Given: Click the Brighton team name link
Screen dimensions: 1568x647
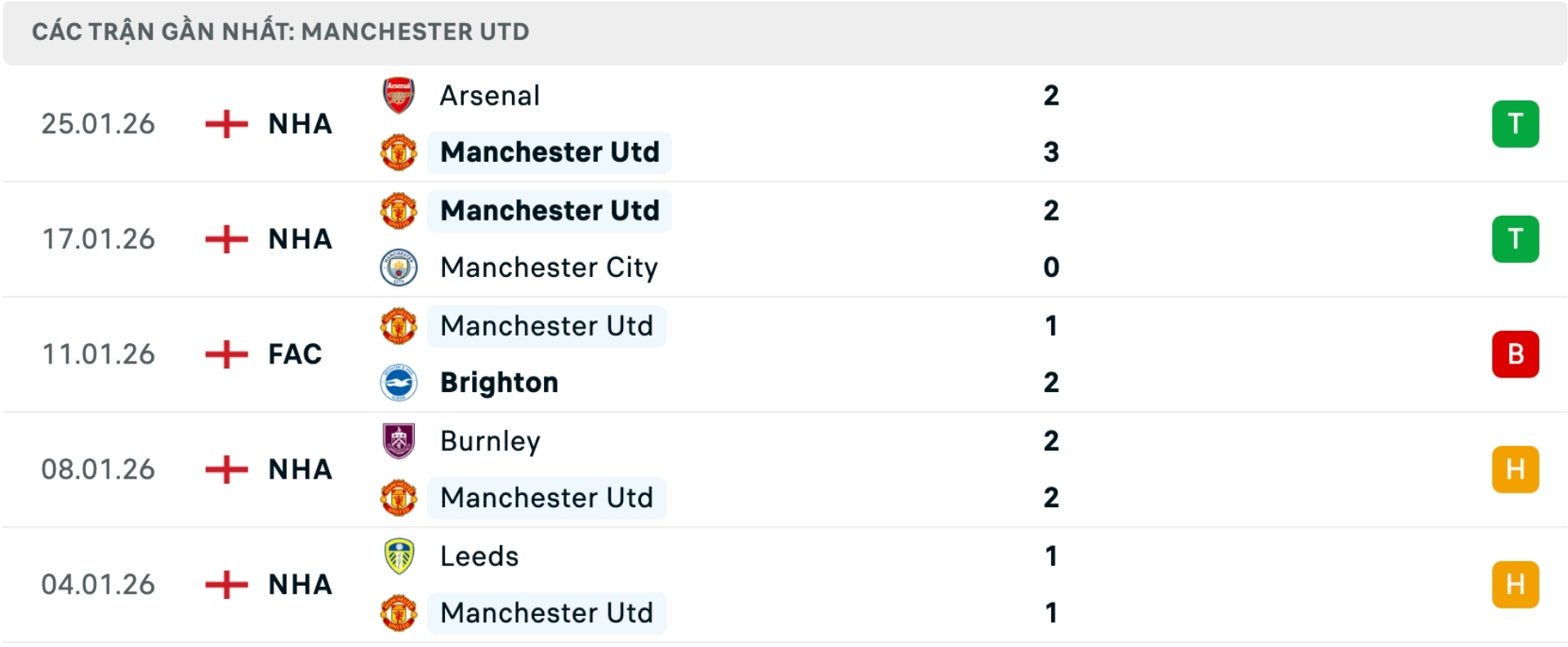Looking at the screenshot, I should pyautogui.click(x=500, y=382).
